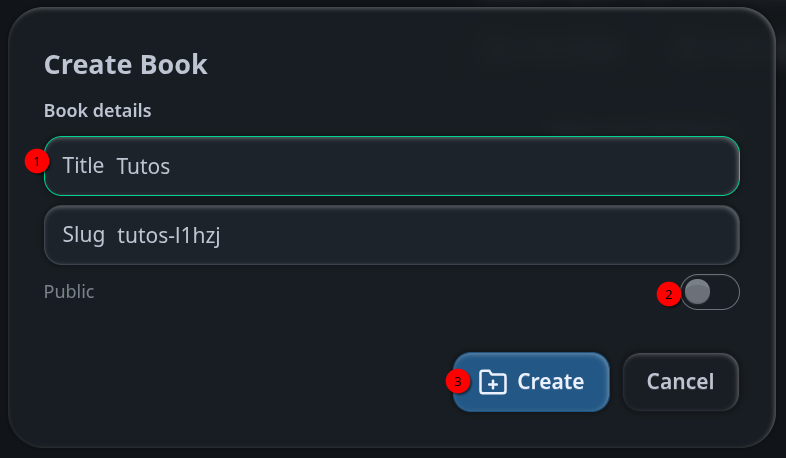786x458 pixels.
Task: Toggle the Public switch on
Action: (709, 292)
